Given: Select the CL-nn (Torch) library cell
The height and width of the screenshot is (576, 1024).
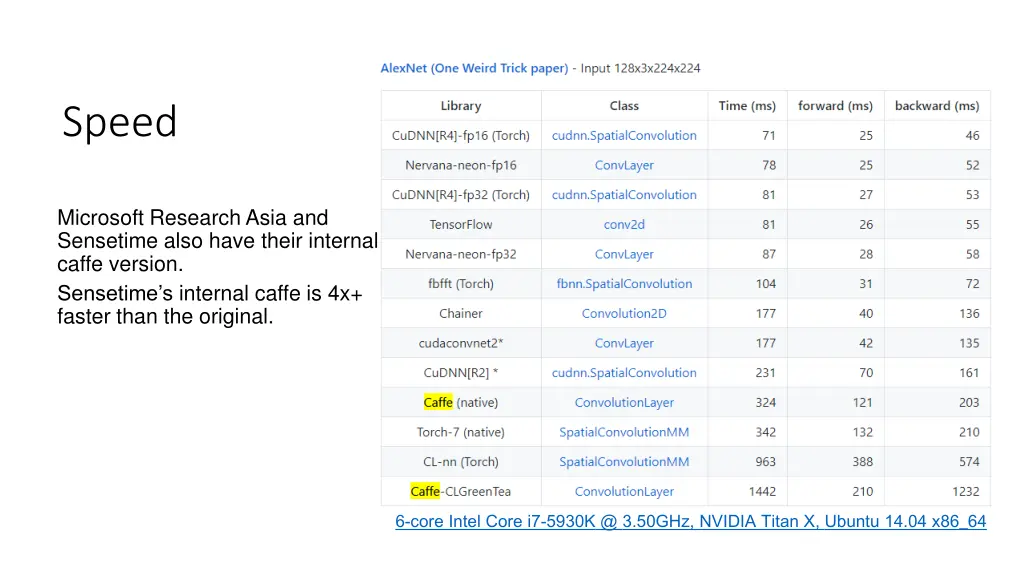Looking at the screenshot, I should click(460, 462).
